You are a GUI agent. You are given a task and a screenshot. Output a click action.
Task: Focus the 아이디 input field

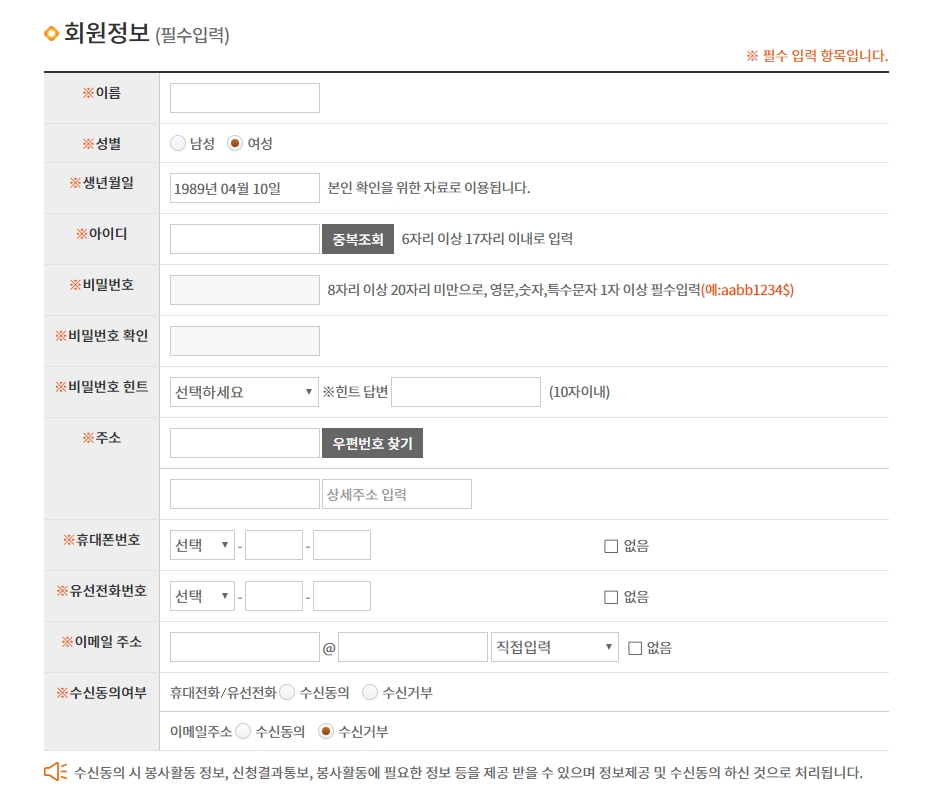coord(244,239)
